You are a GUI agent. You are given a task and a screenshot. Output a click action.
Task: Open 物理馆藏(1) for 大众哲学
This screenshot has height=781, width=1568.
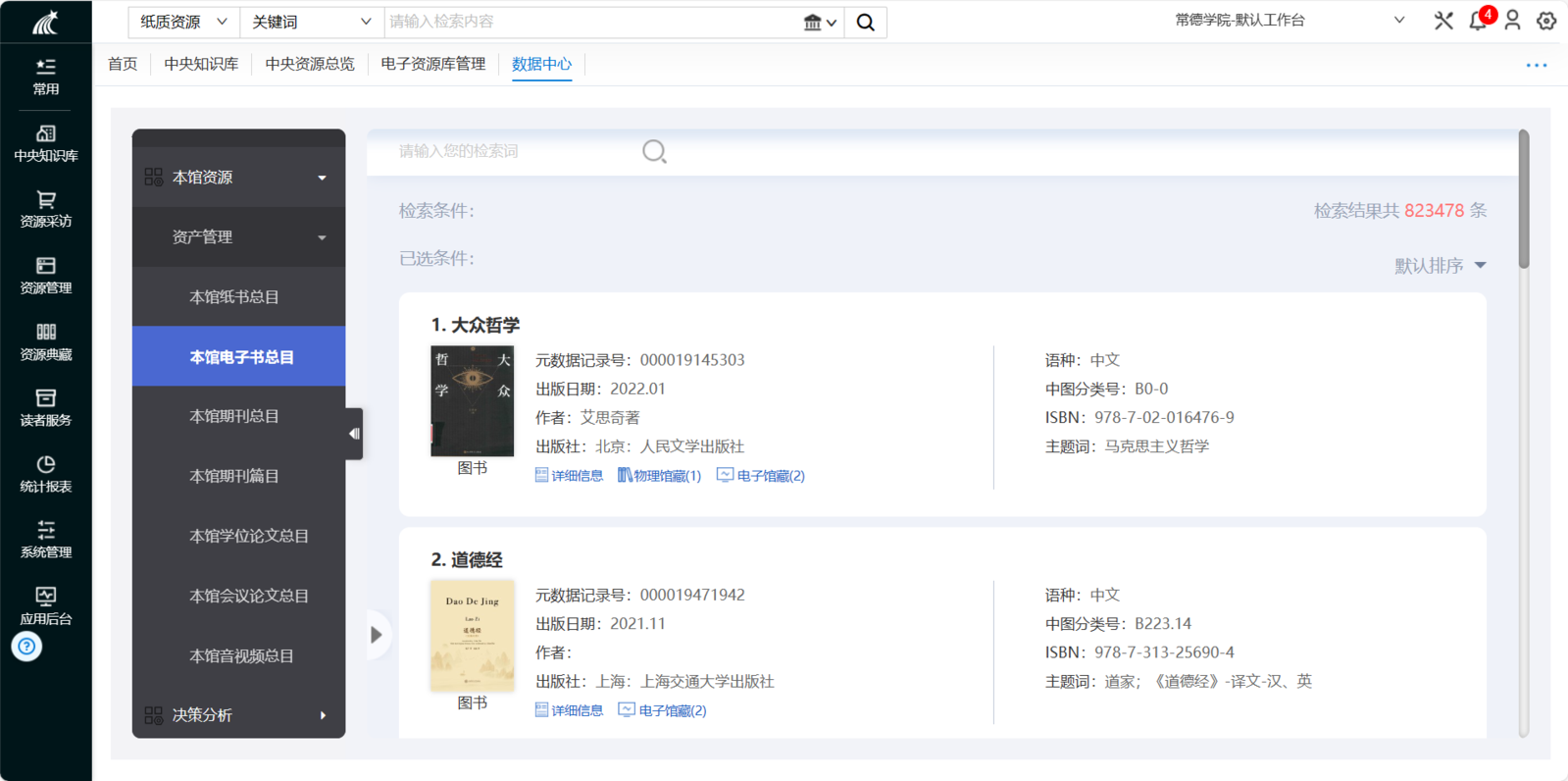click(659, 476)
